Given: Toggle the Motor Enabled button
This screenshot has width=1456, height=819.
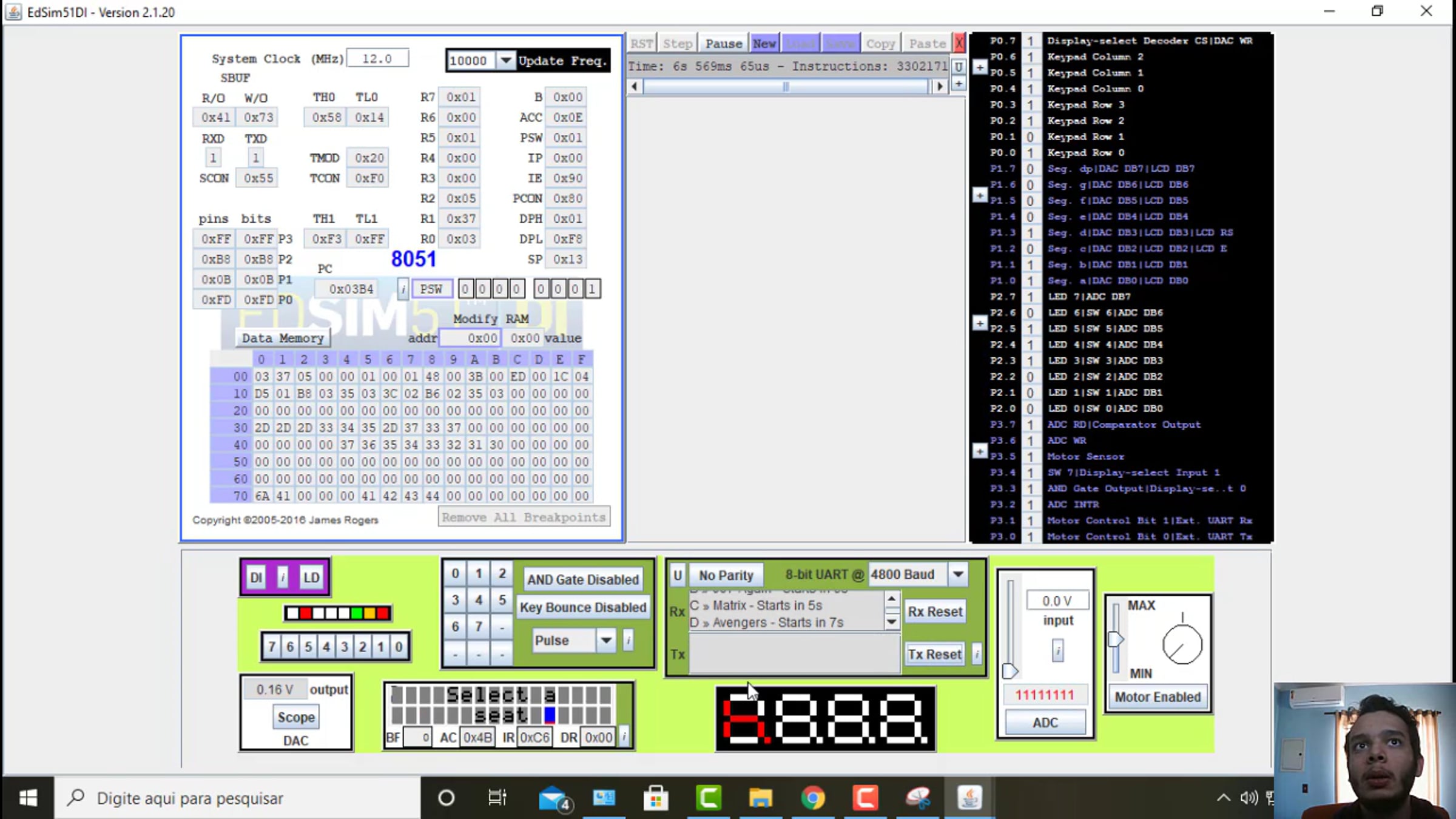Looking at the screenshot, I should point(1158,697).
